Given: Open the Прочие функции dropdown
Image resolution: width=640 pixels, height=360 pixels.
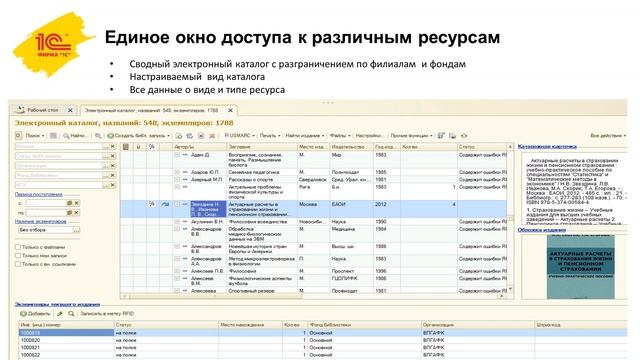Looking at the screenshot, I should 411,136.
